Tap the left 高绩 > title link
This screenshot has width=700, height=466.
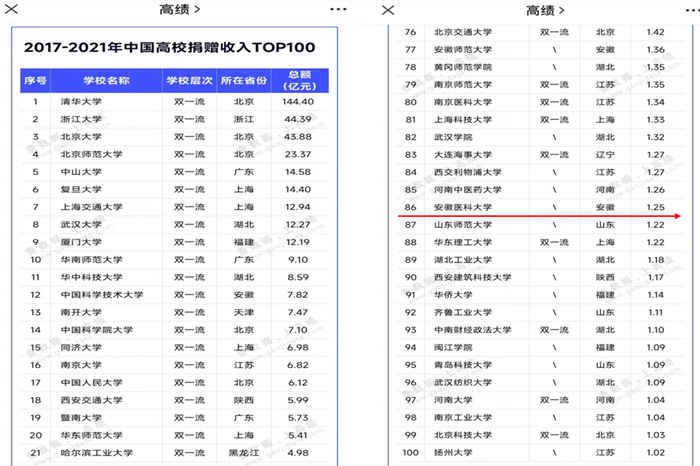(x=179, y=9)
